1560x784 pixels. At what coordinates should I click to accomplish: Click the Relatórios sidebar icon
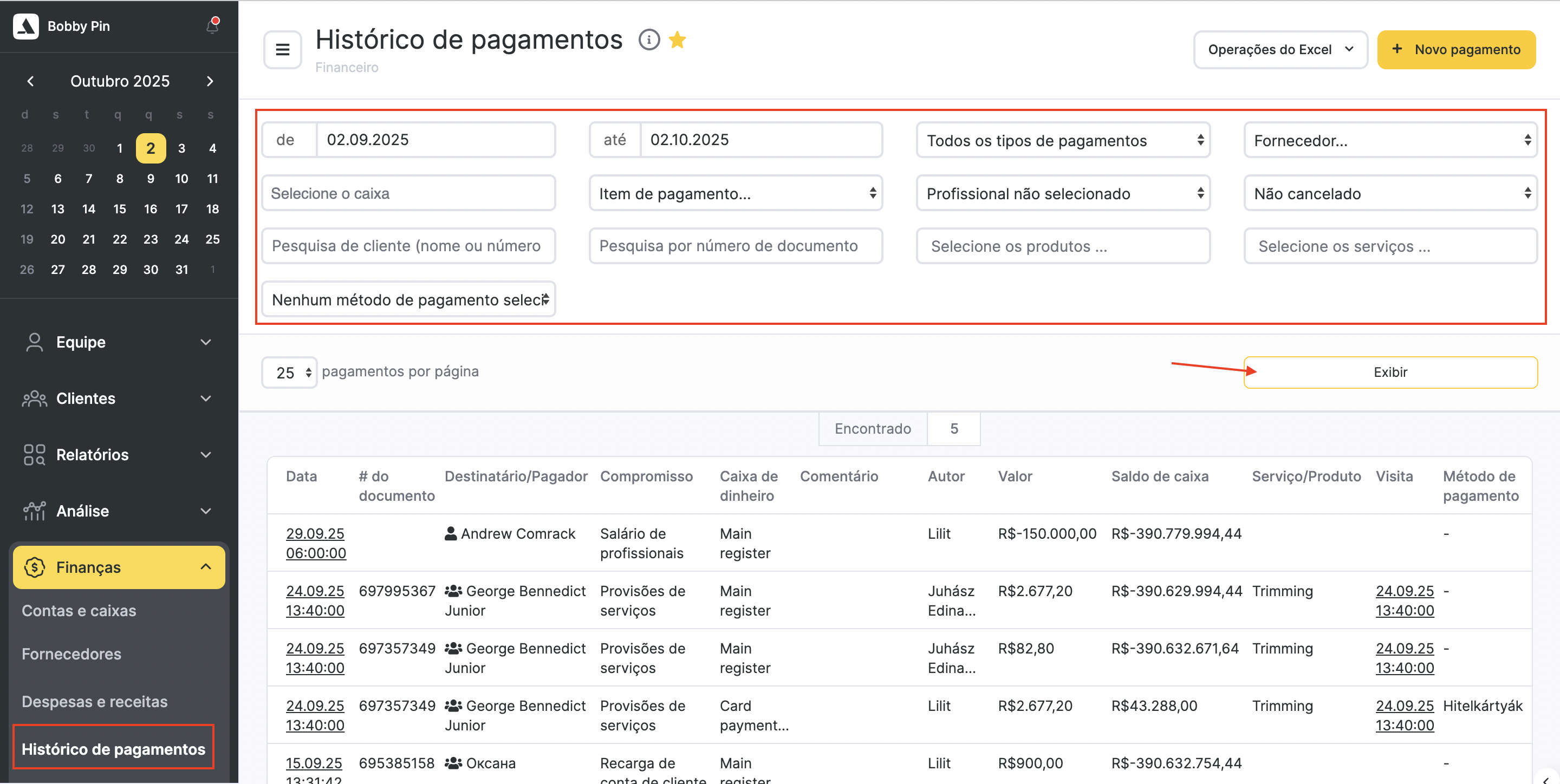click(35, 455)
